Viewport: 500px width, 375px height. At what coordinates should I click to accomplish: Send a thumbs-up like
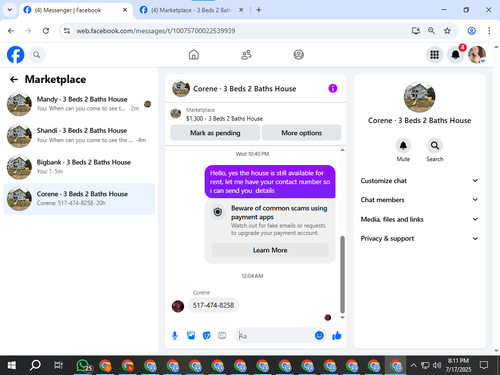click(337, 336)
